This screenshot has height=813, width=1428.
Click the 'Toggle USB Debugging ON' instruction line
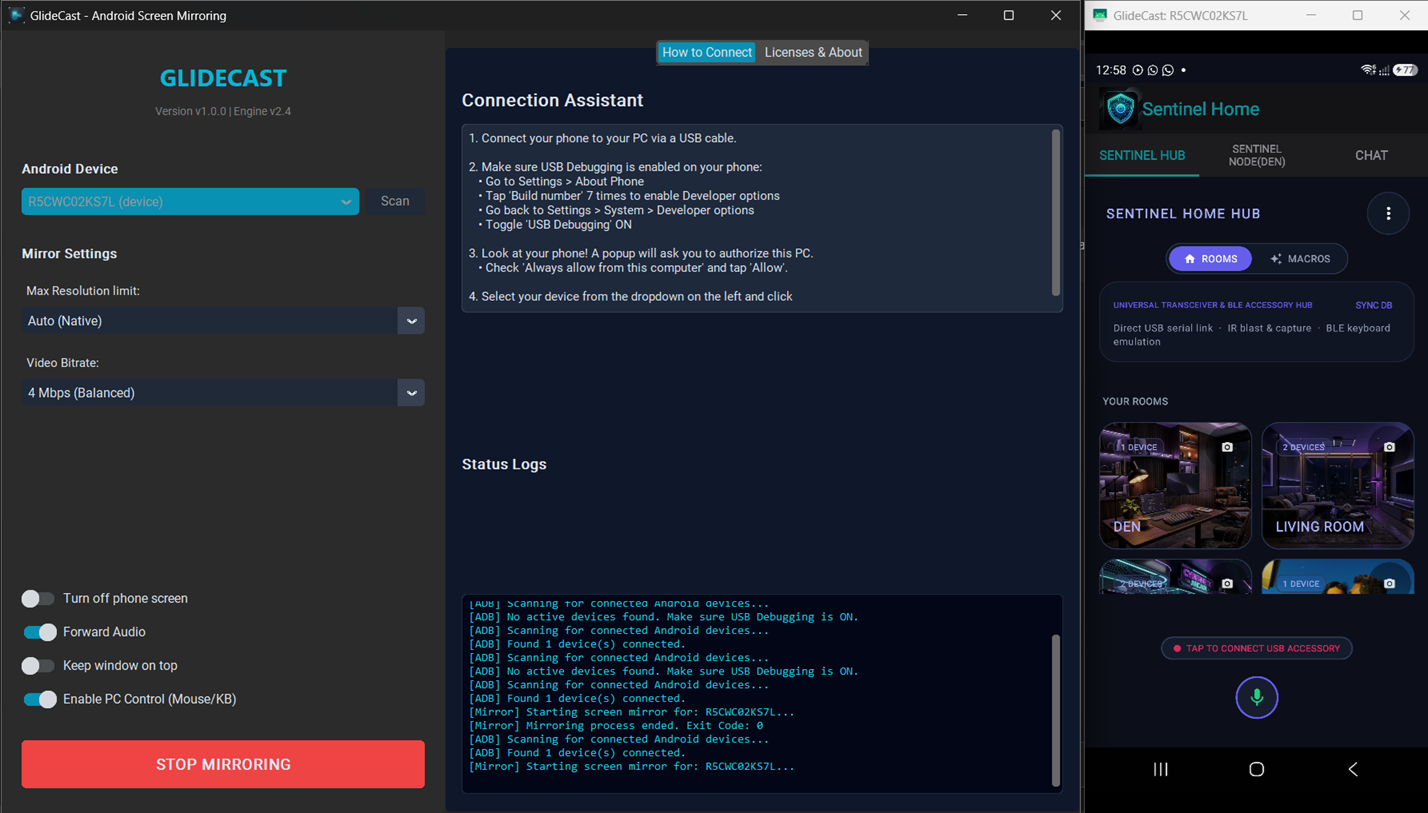point(558,225)
